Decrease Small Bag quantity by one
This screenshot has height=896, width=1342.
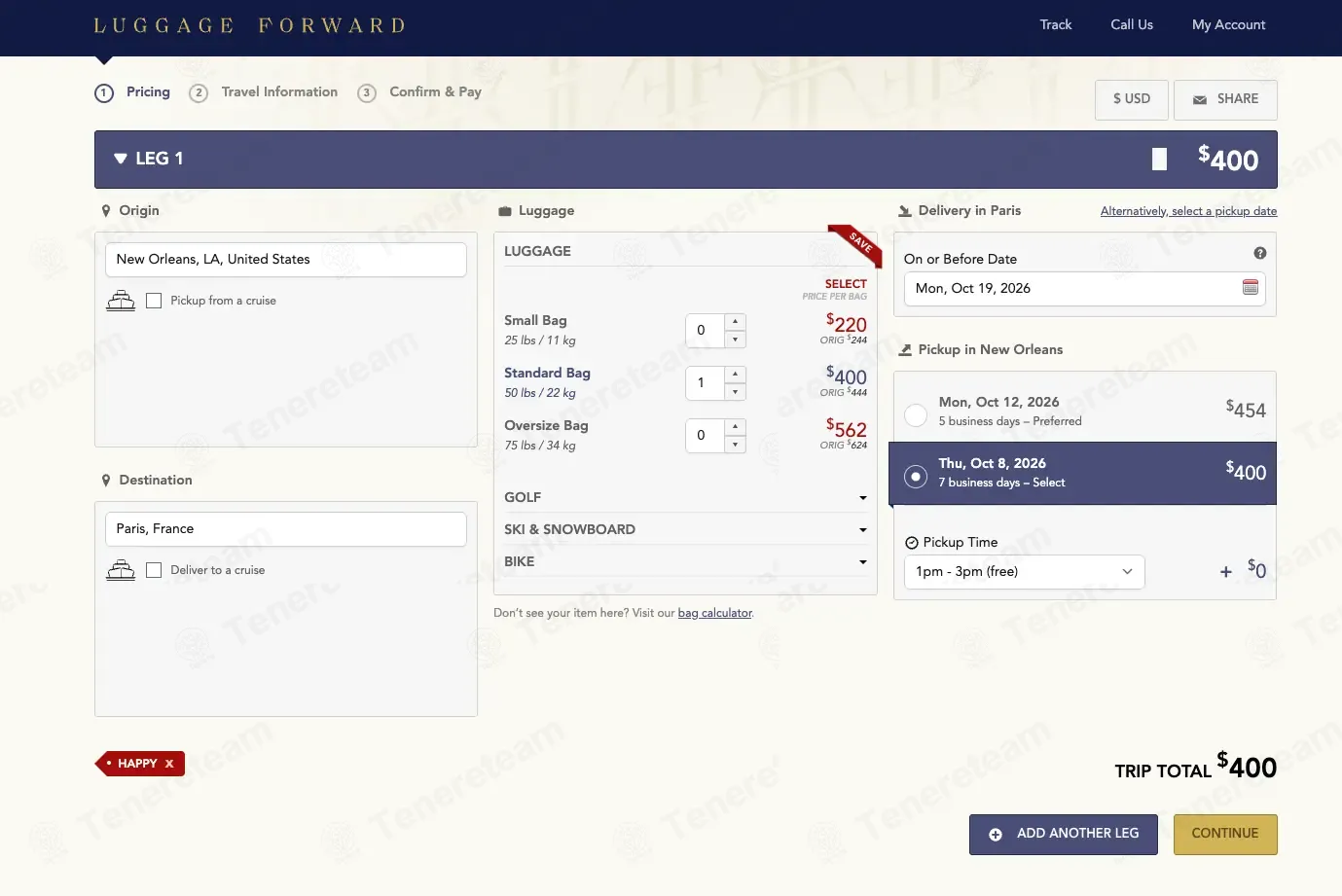[x=736, y=340]
